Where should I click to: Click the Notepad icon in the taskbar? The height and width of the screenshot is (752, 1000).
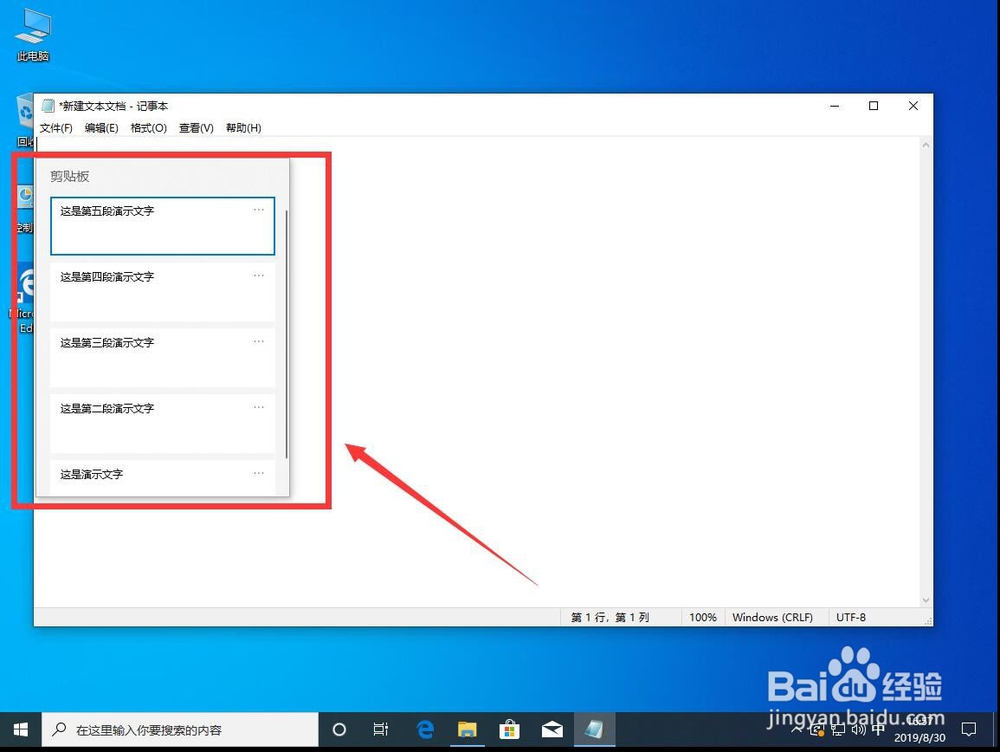click(x=595, y=729)
